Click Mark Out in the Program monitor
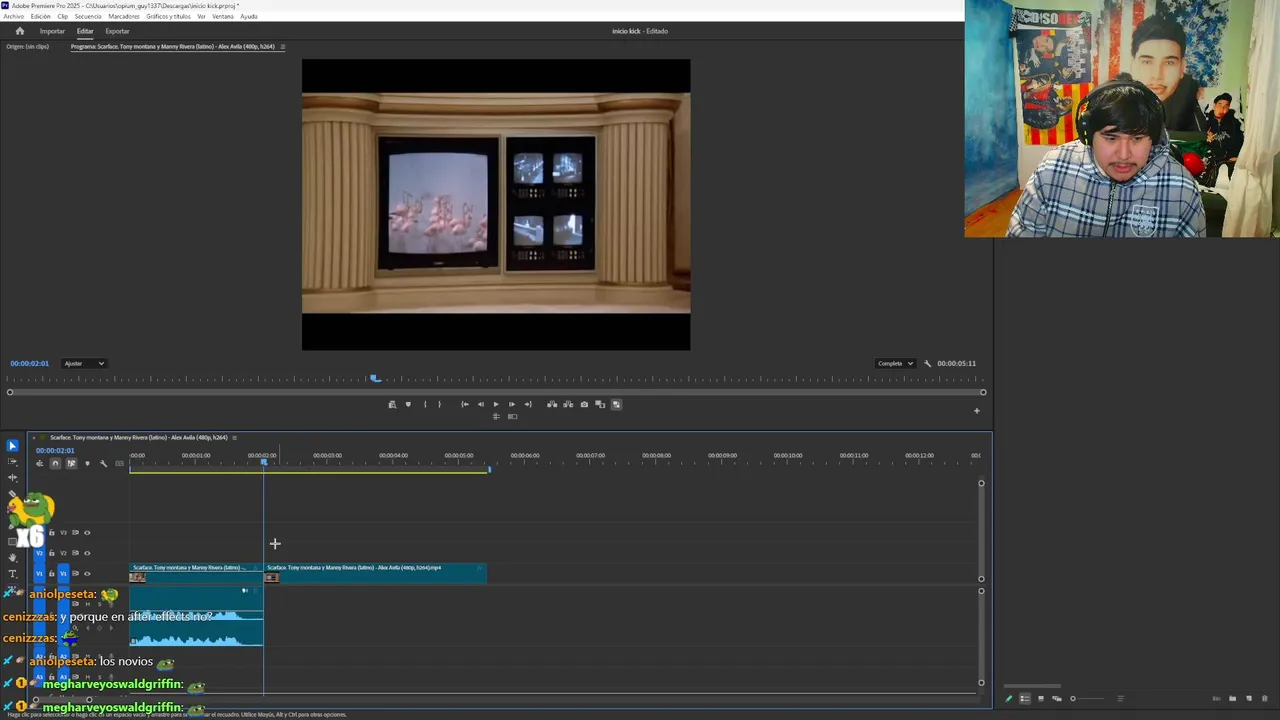Image resolution: width=1280 pixels, height=720 pixels. pyautogui.click(x=439, y=404)
